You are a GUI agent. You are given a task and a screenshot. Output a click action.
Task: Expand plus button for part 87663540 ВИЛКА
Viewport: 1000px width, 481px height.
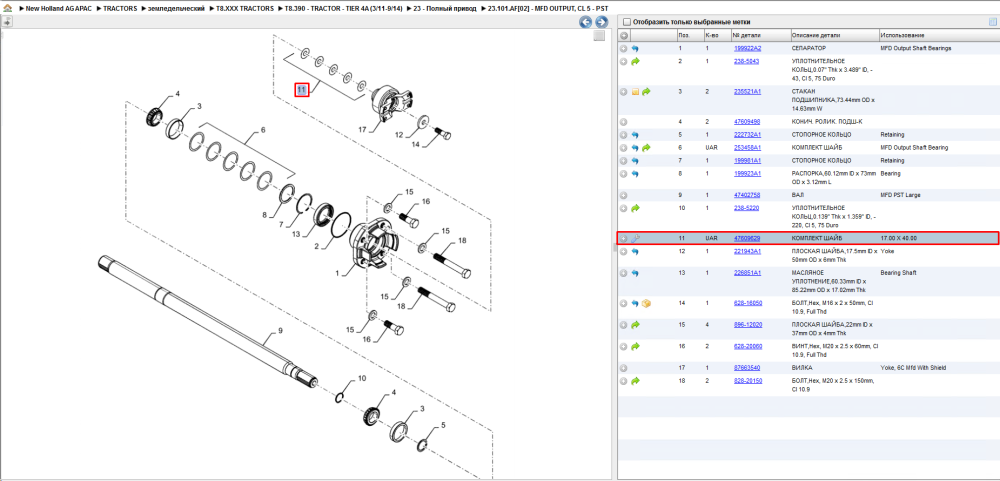pos(624,368)
